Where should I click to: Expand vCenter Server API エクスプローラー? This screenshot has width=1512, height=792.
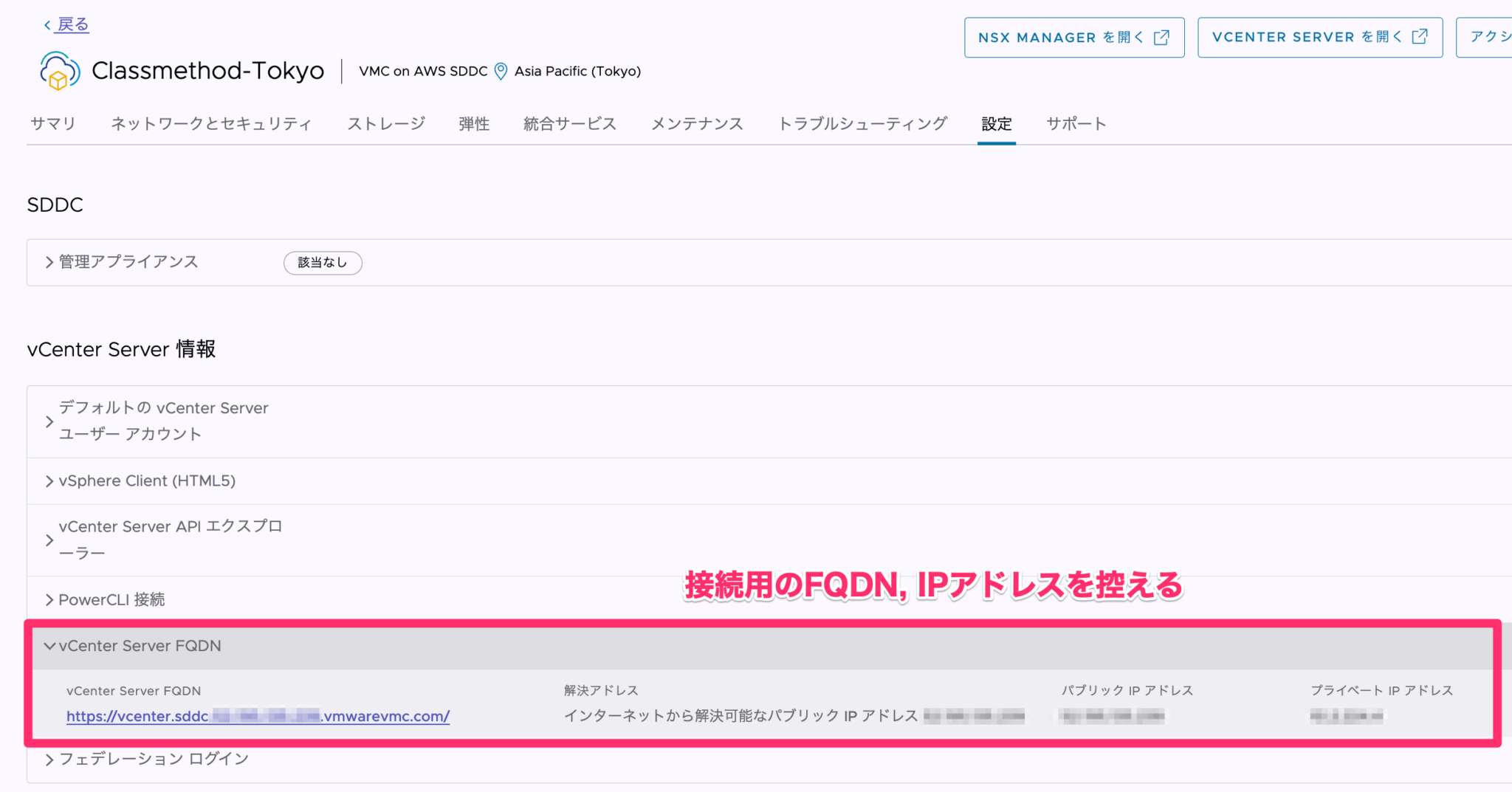click(49, 540)
